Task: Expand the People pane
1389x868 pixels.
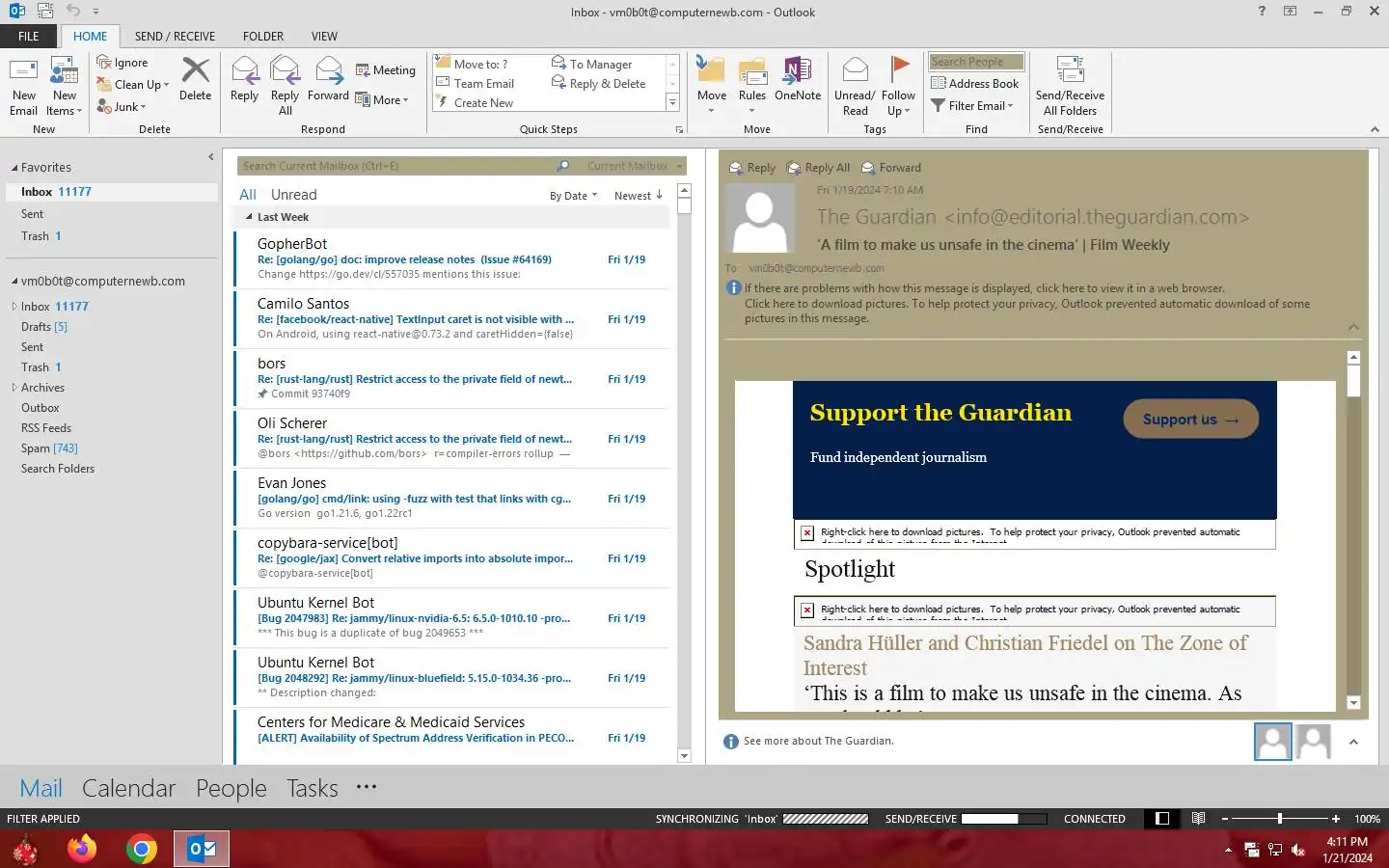Action: [1353, 742]
